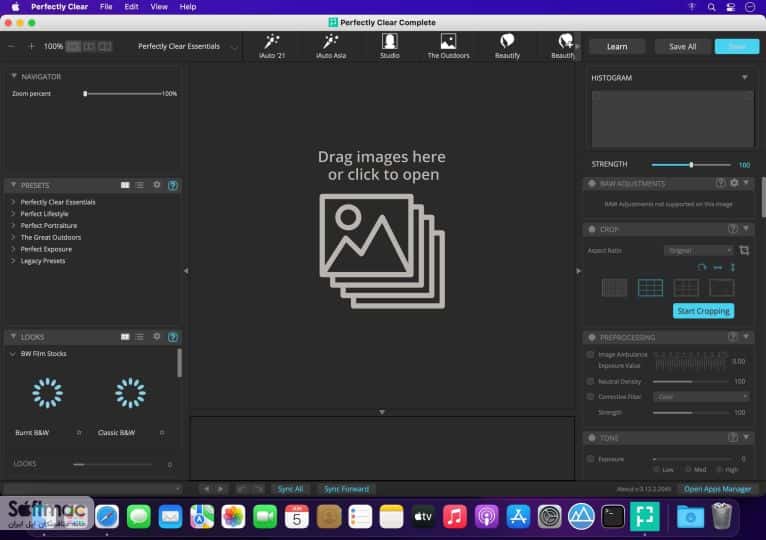Zoom in with the plus icon
766x540 pixels.
coord(31,46)
